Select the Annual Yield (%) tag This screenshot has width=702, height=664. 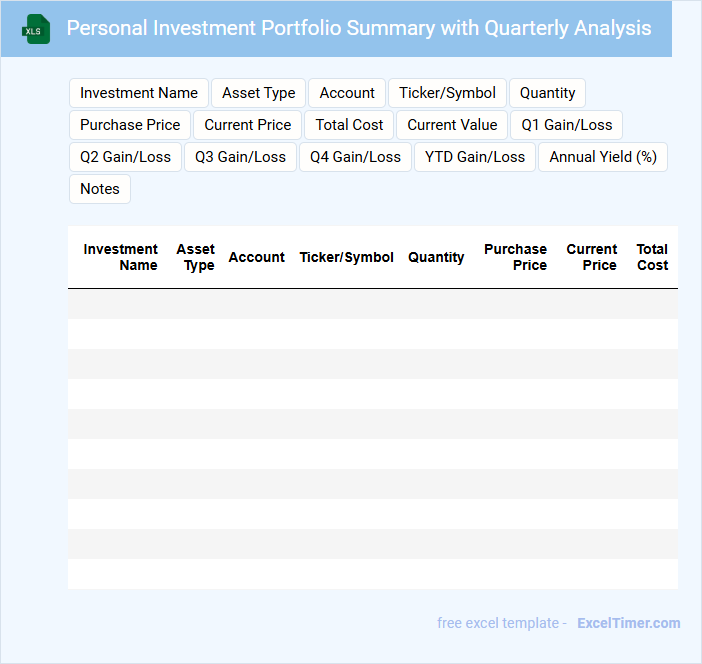[x=603, y=157]
